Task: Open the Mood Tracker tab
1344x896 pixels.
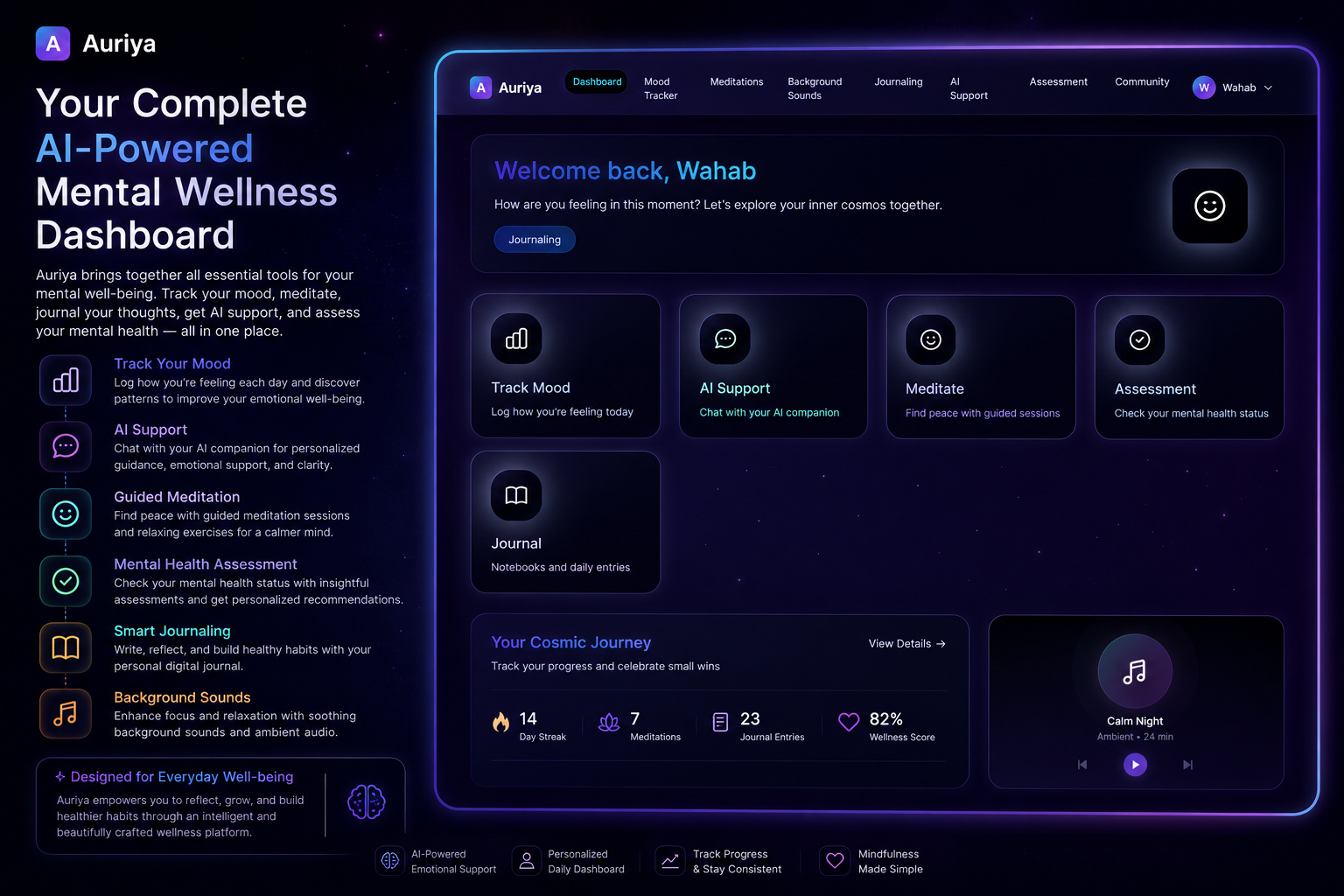Action: [661, 88]
